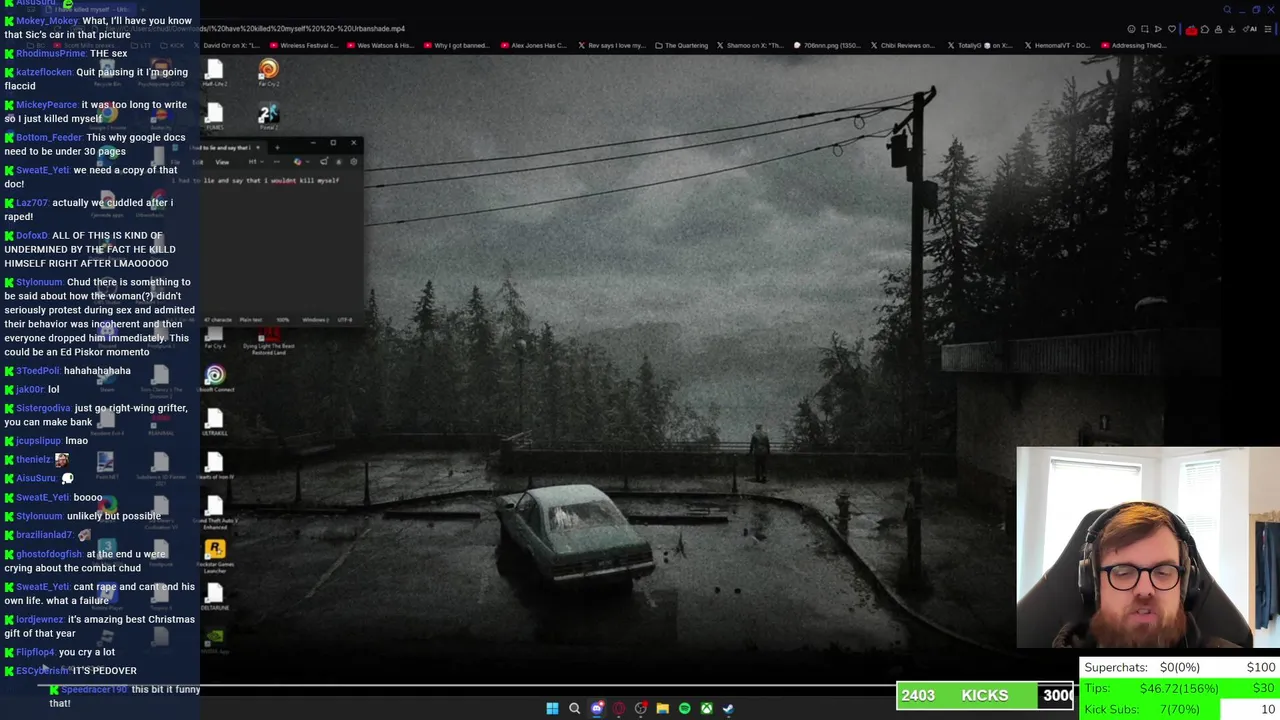This screenshot has width=1280, height=720.
Task: Click the Superchats goal row
Action: [x=1180, y=667]
